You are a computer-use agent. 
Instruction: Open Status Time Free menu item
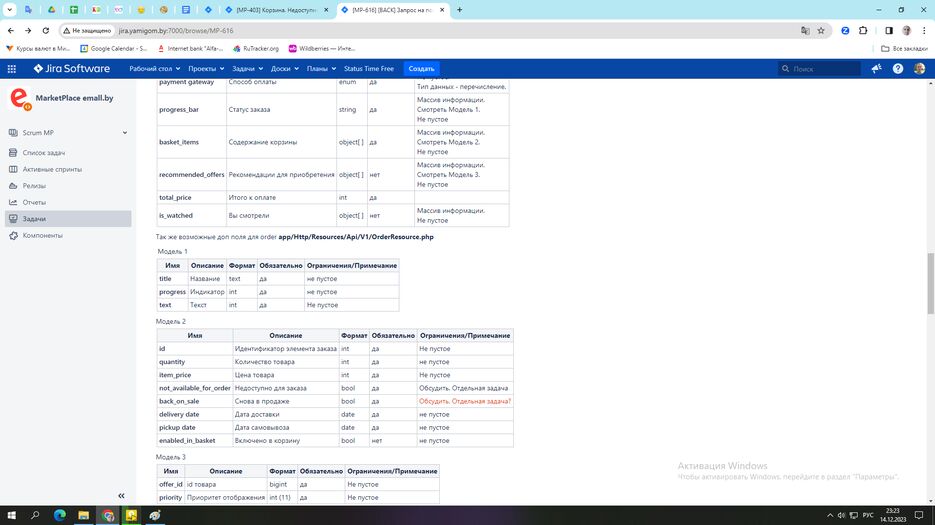(369, 69)
